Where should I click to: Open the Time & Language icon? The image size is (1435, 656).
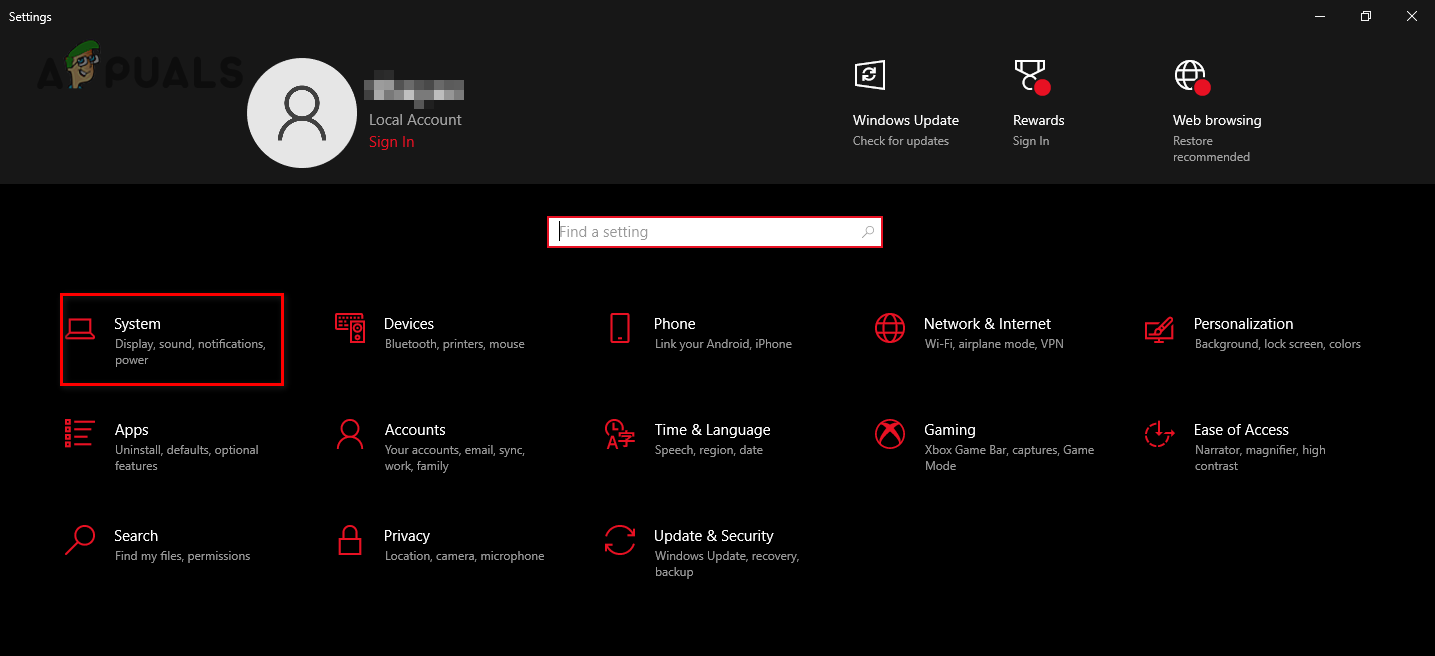(620, 434)
